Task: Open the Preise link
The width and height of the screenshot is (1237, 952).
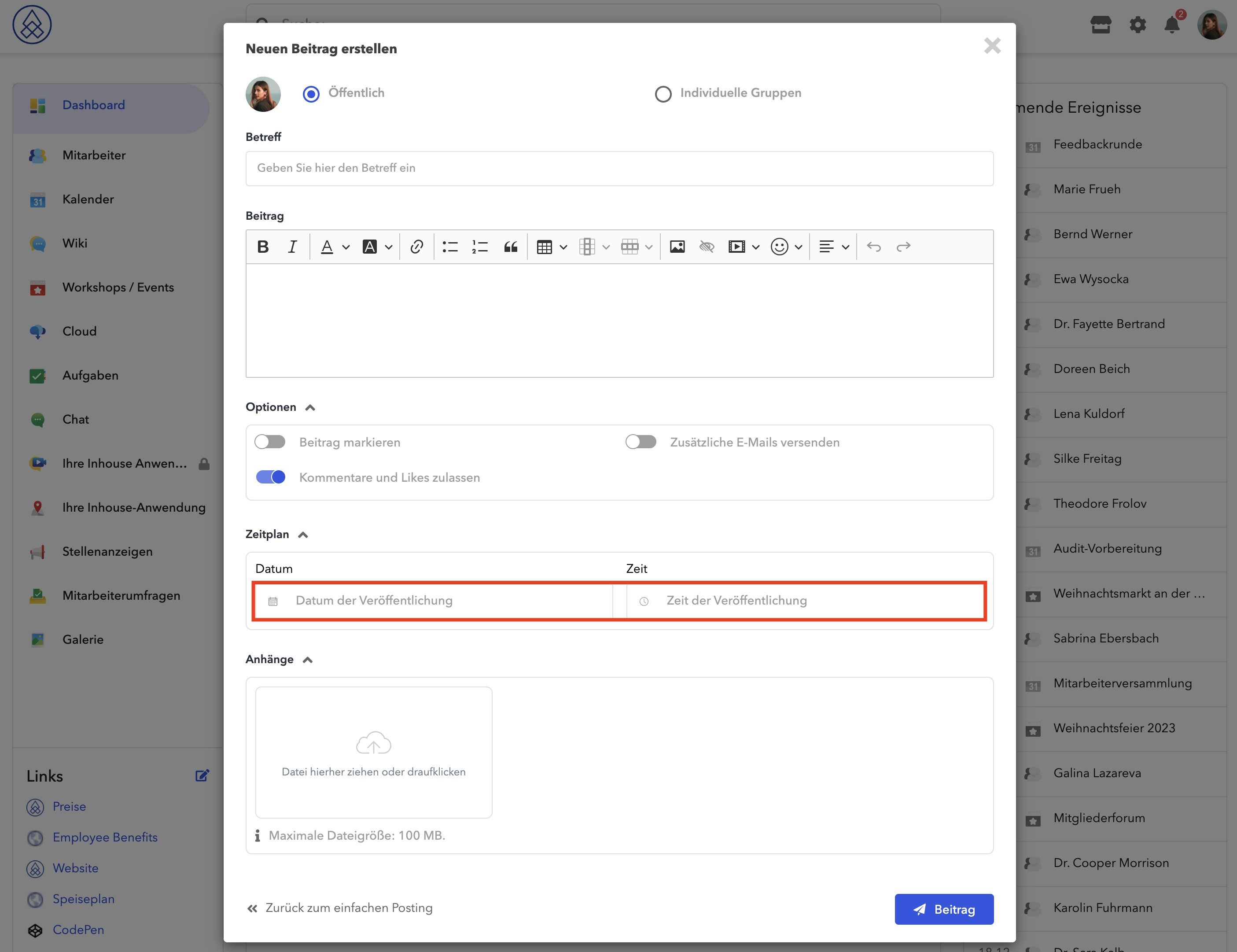Action: tap(69, 806)
